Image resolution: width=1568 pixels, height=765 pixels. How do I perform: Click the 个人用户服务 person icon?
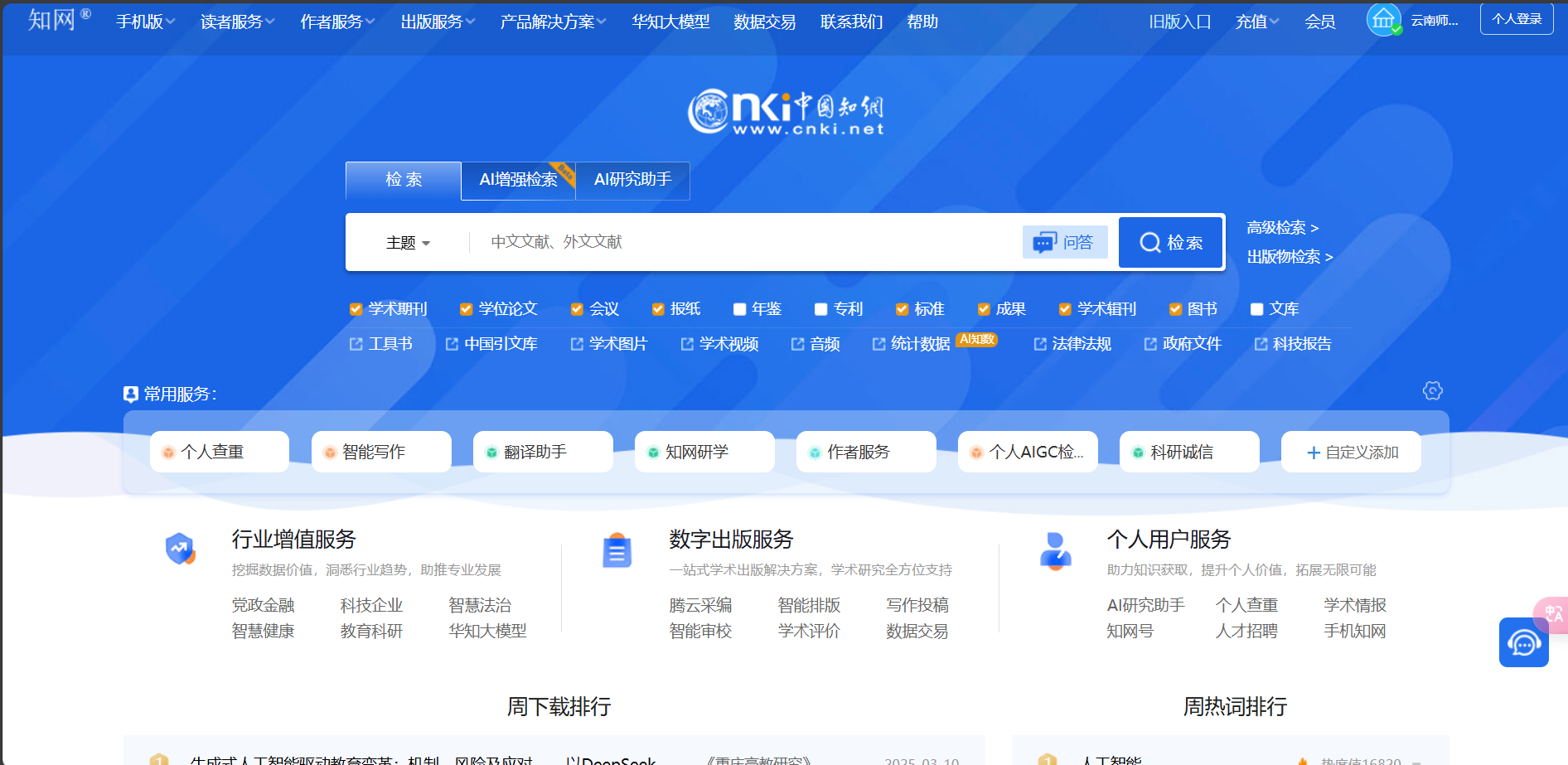pos(1055,550)
